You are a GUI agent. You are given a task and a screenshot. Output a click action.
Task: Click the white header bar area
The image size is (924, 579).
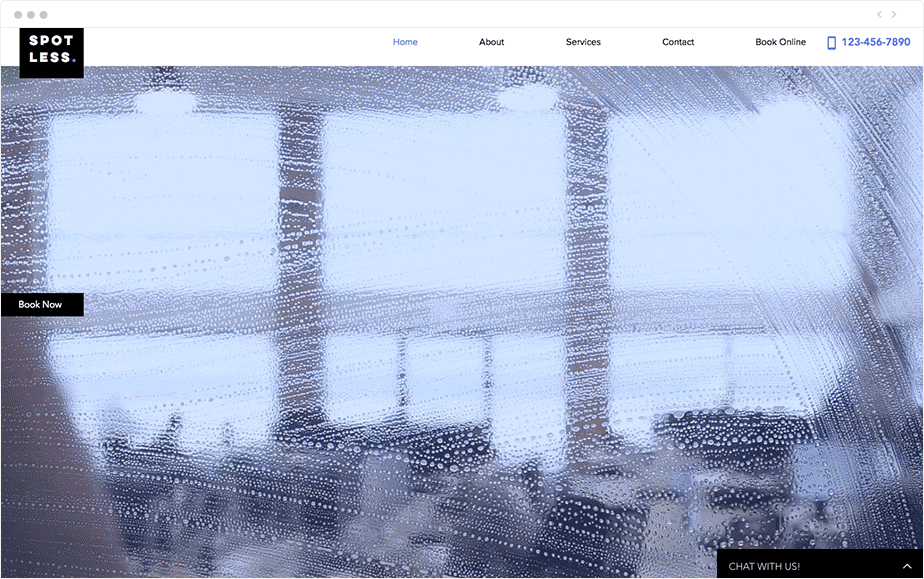click(x=236, y=47)
